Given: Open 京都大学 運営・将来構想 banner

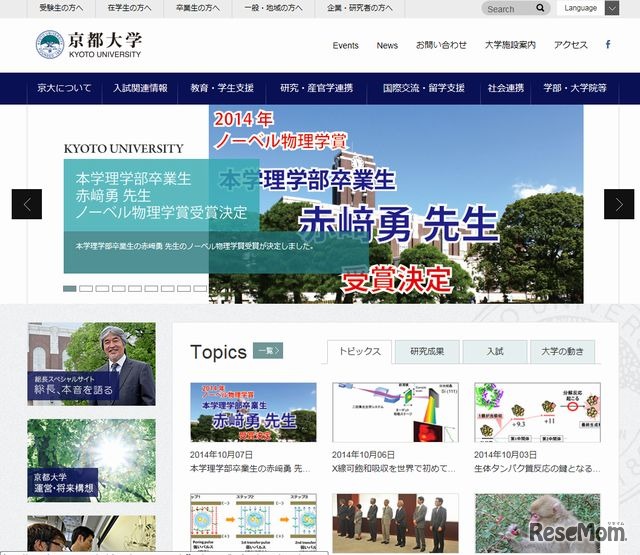Looking at the screenshot, I should [x=91, y=460].
